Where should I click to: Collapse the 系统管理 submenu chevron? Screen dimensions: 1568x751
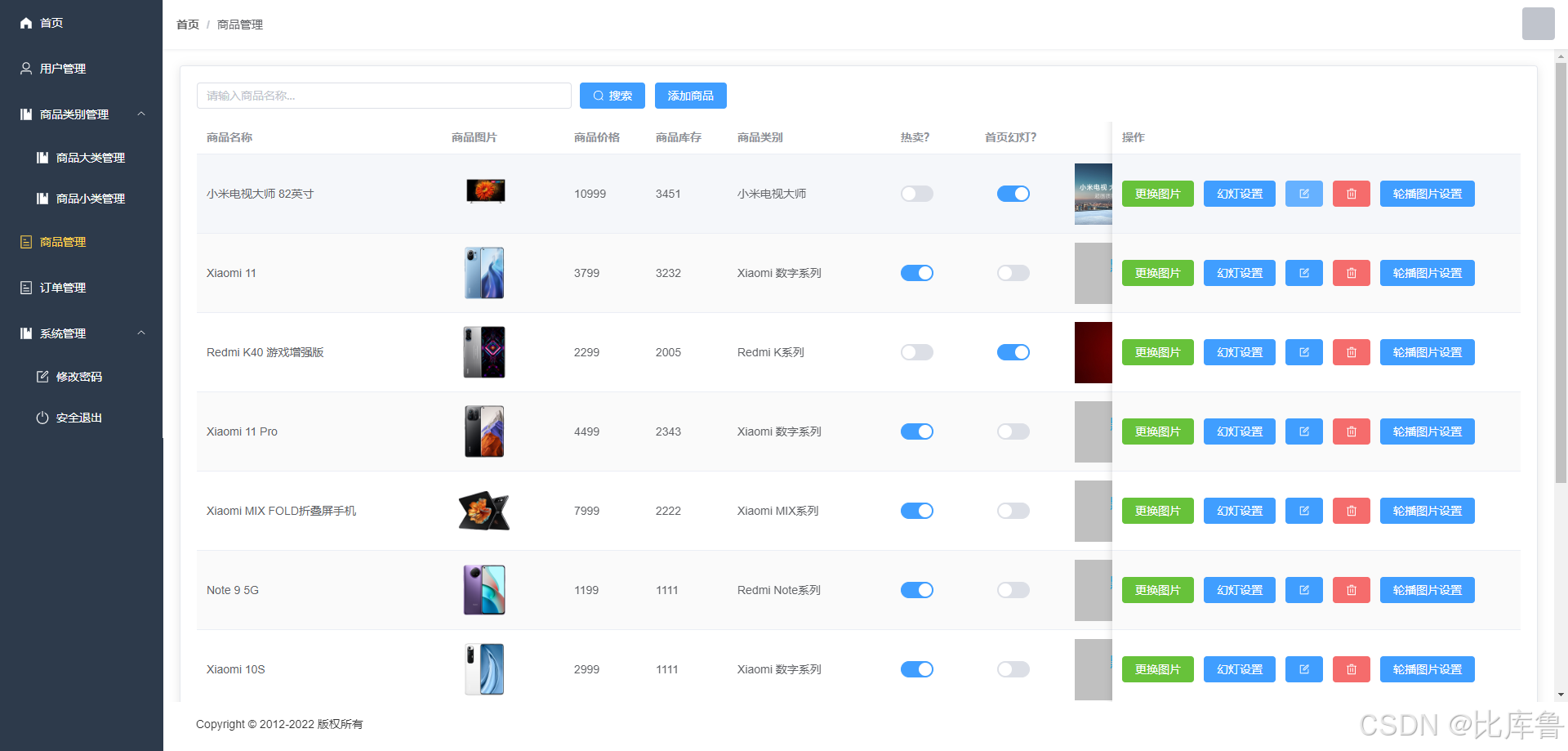141,333
